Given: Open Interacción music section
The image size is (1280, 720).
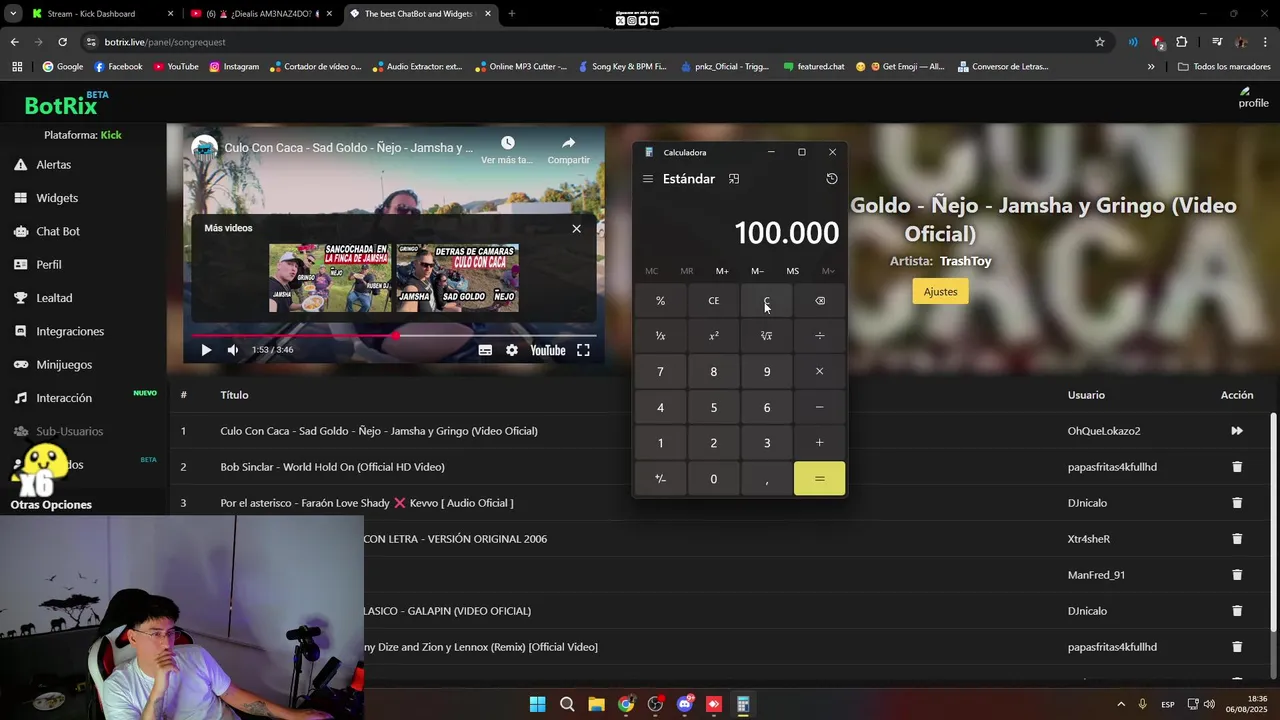Looking at the screenshot, I should pyautogui.click(x=53, y=398).
